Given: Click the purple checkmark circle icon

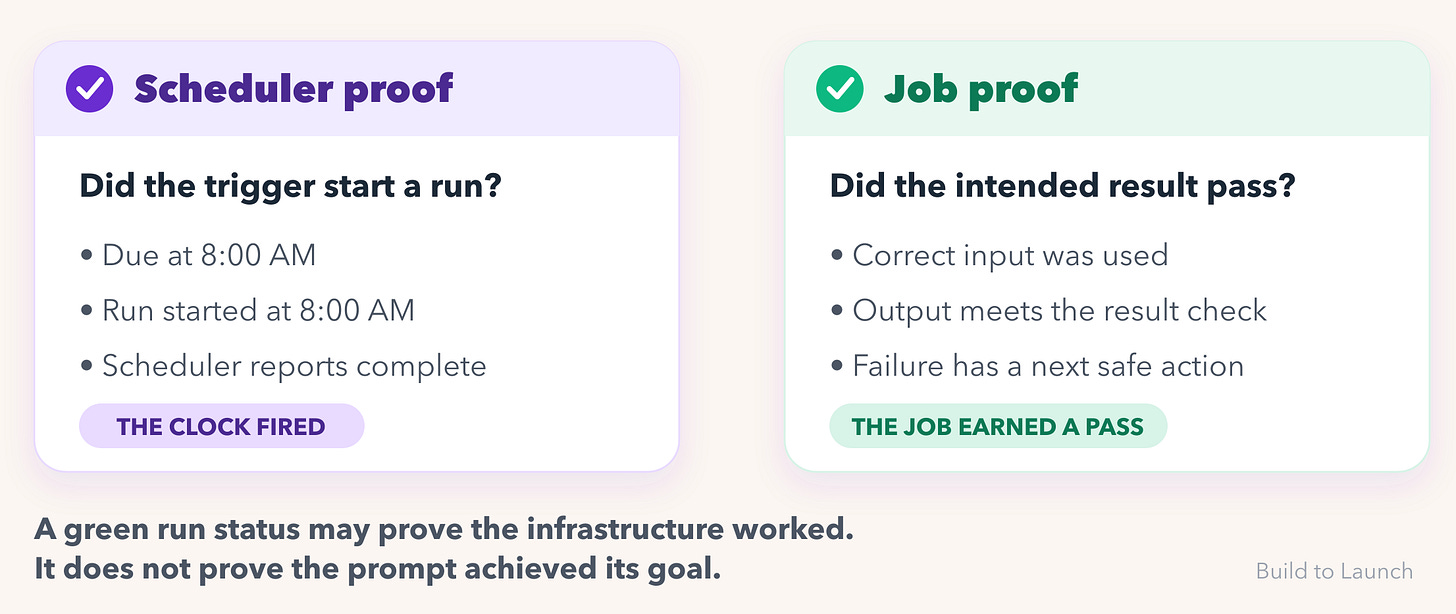Looking at the screenshot, I should pyautogui.click(x=90, y=90).
